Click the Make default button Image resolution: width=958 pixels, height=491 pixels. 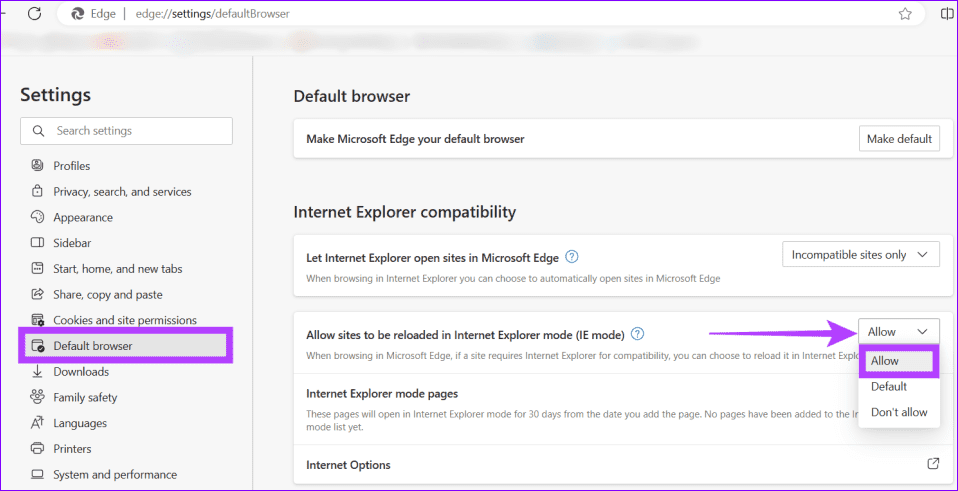point(899,139)
